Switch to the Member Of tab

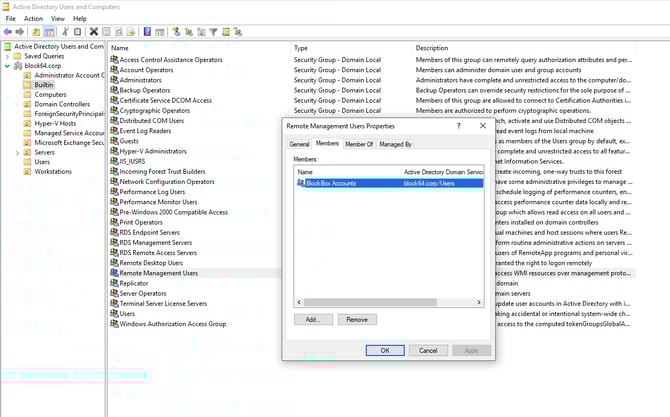pyautogui.click(x=359, y=144)
